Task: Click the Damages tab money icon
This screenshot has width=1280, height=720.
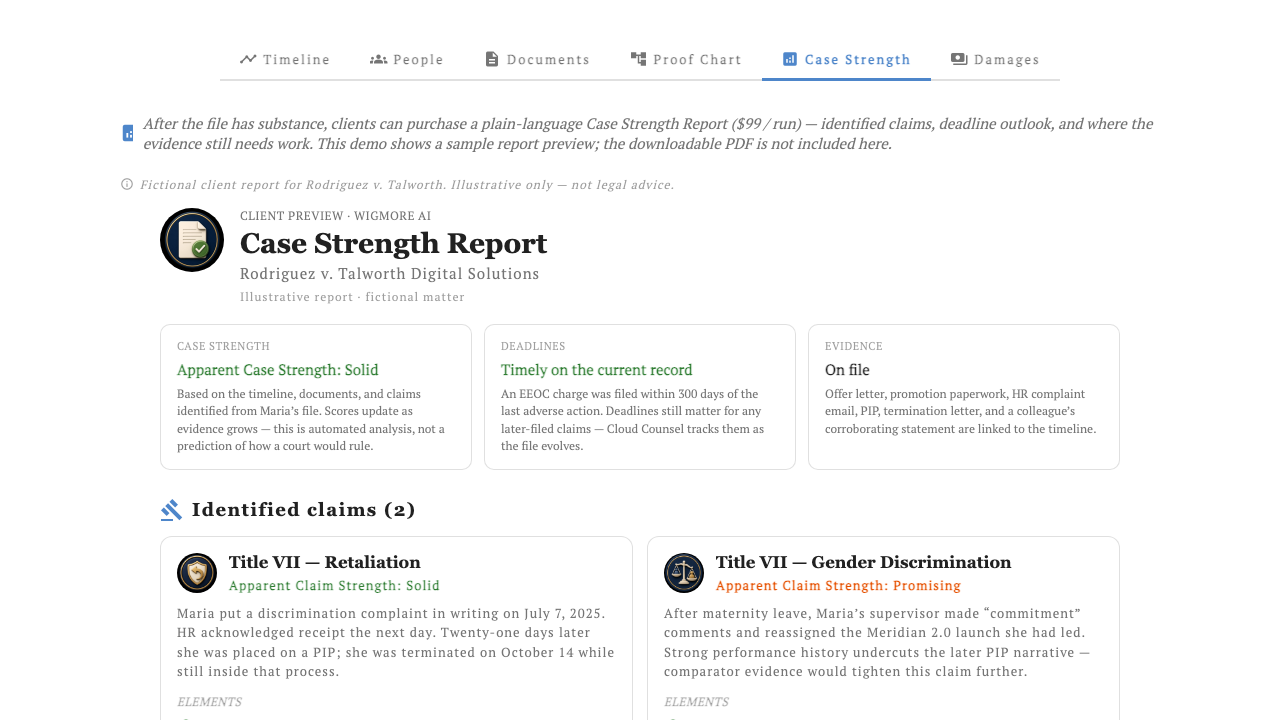Action: click(x=959, y=59)
